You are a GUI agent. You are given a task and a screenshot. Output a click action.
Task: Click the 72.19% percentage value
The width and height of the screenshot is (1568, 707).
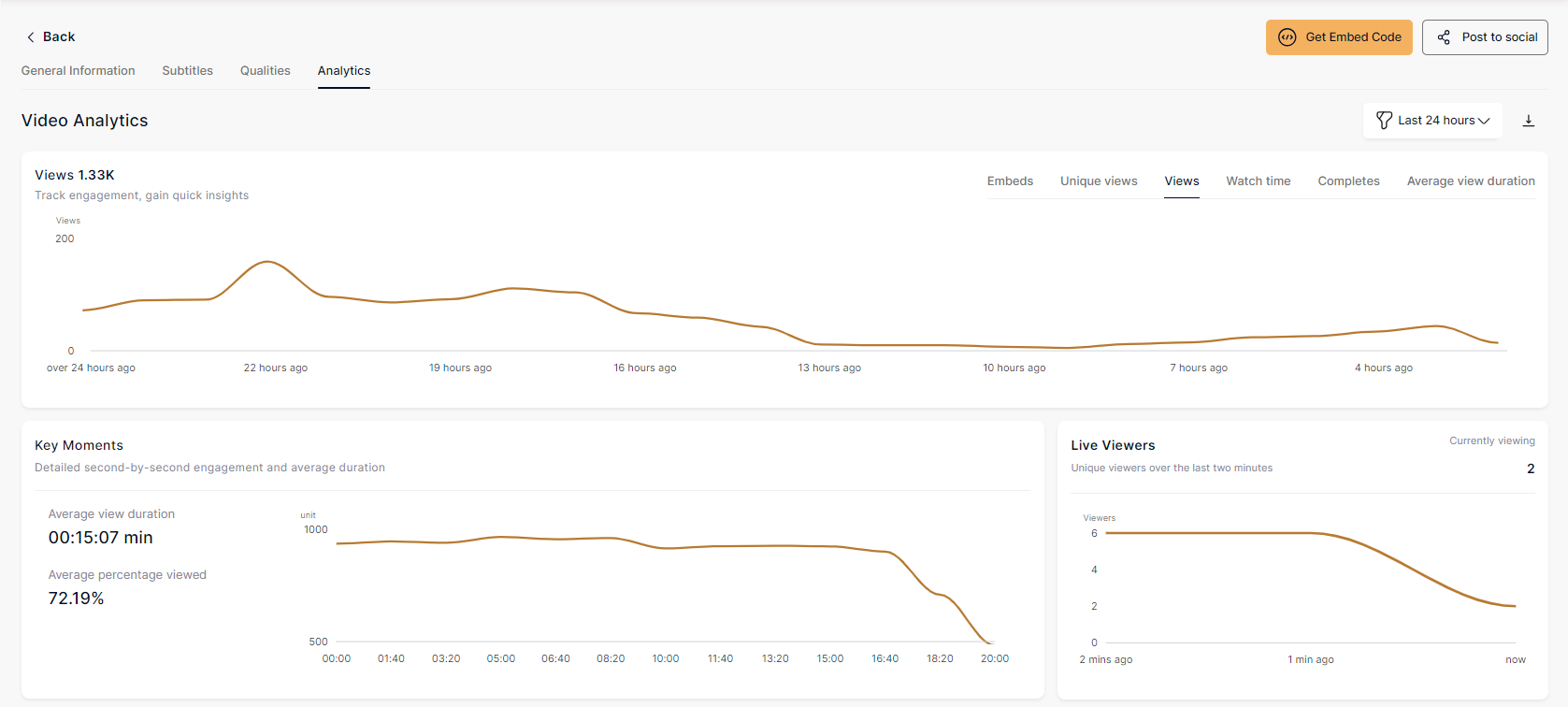click(x=77, y=599)
